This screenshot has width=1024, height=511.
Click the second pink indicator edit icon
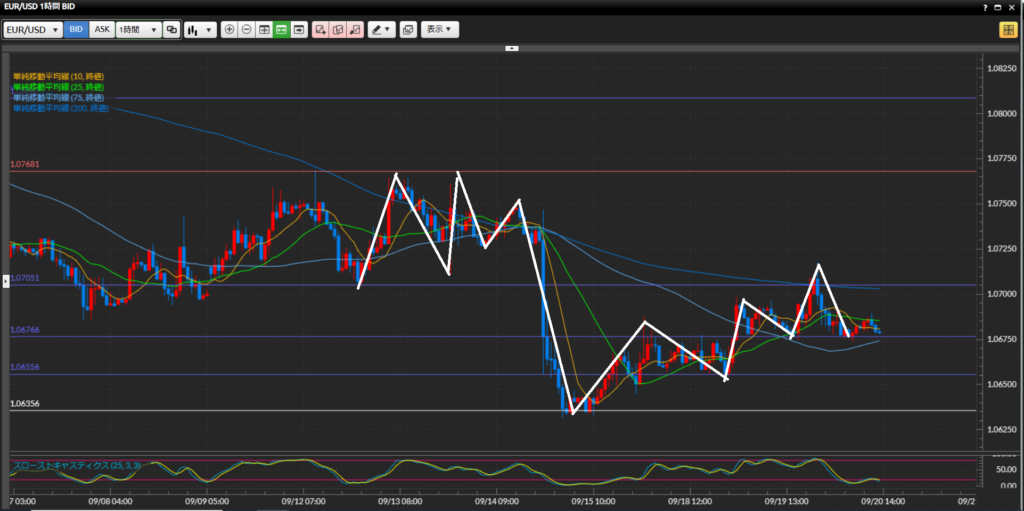coord(337,30)
